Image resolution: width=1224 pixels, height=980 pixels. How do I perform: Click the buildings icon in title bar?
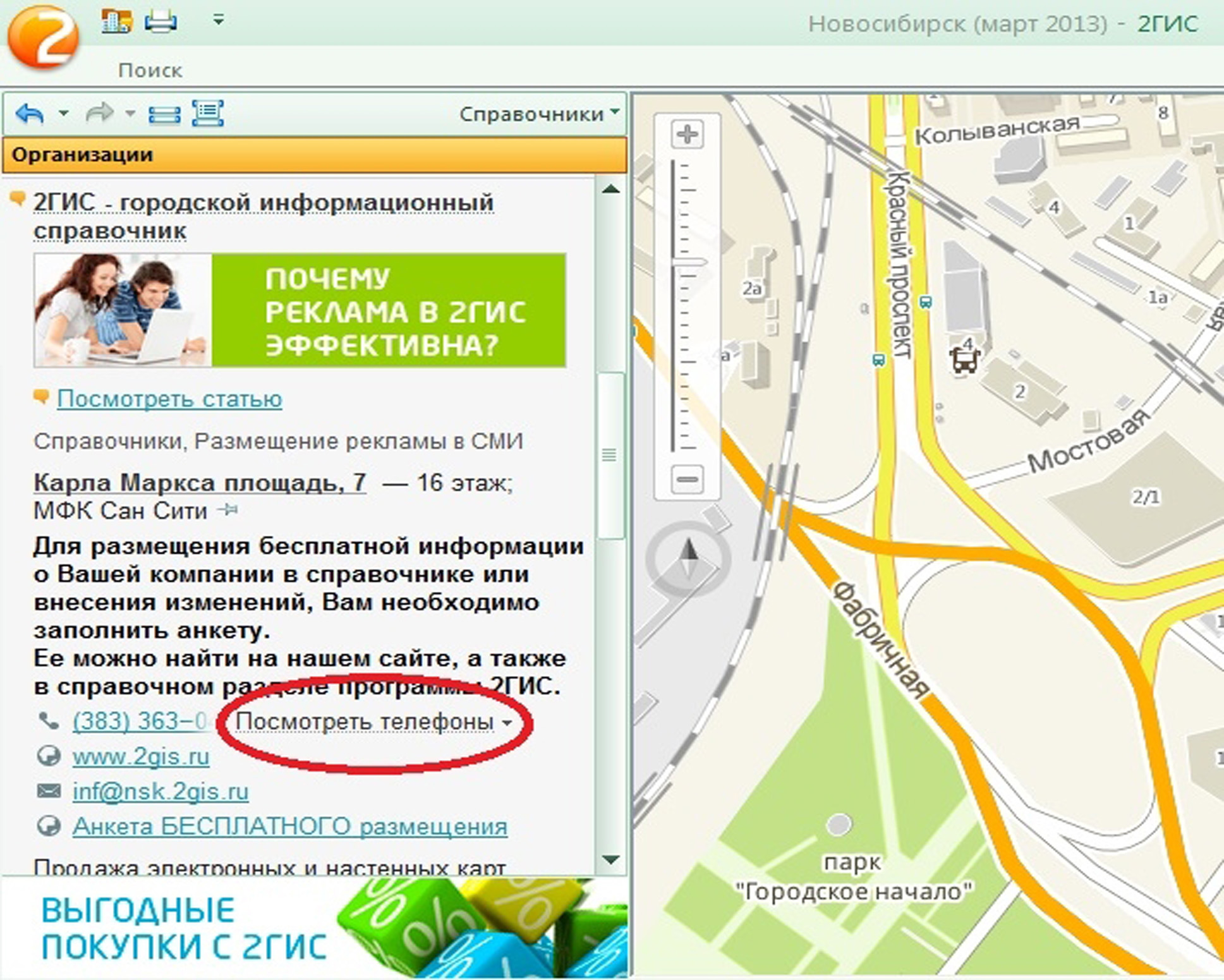[117, 21]
